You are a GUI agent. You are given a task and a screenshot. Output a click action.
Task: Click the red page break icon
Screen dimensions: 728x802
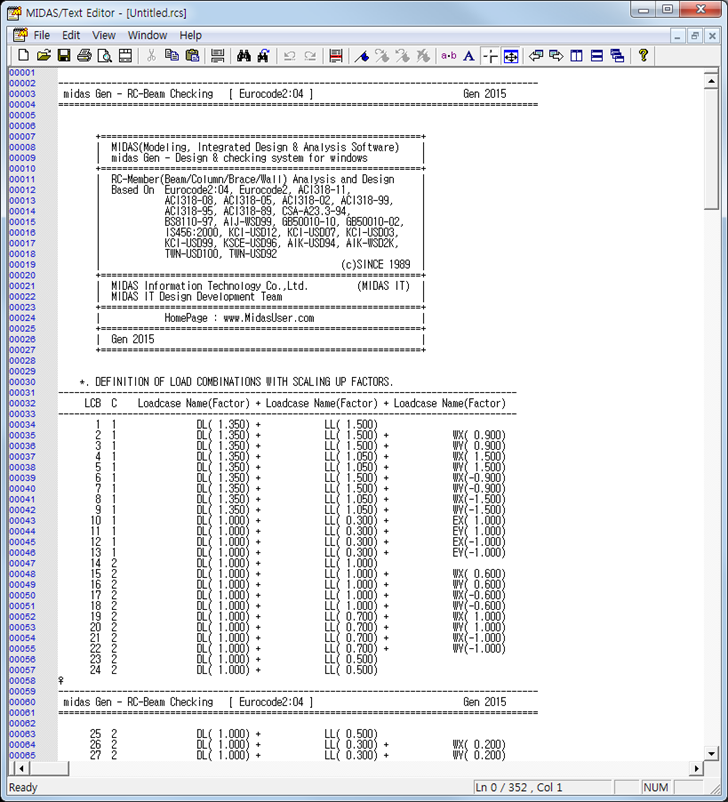(336, 56)
